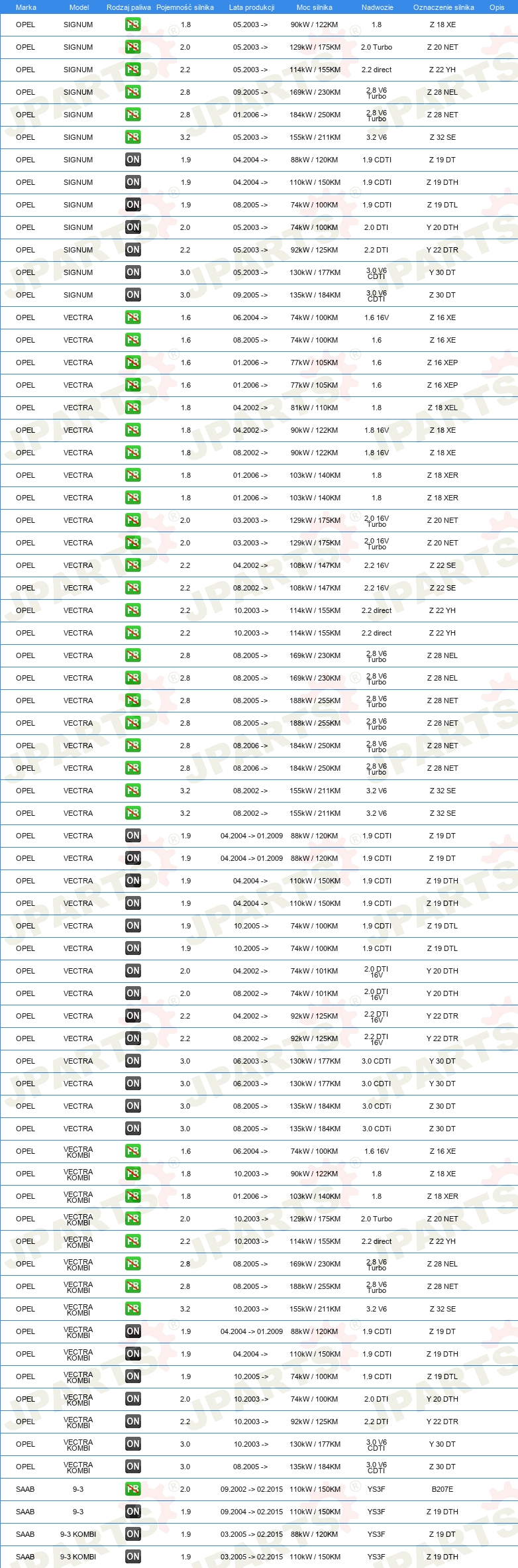Select ON icon for Vectra Kombi Z 19 DTL
Image resolution: width=518 pixels, height=1568 pixels.
[132, 1376]
